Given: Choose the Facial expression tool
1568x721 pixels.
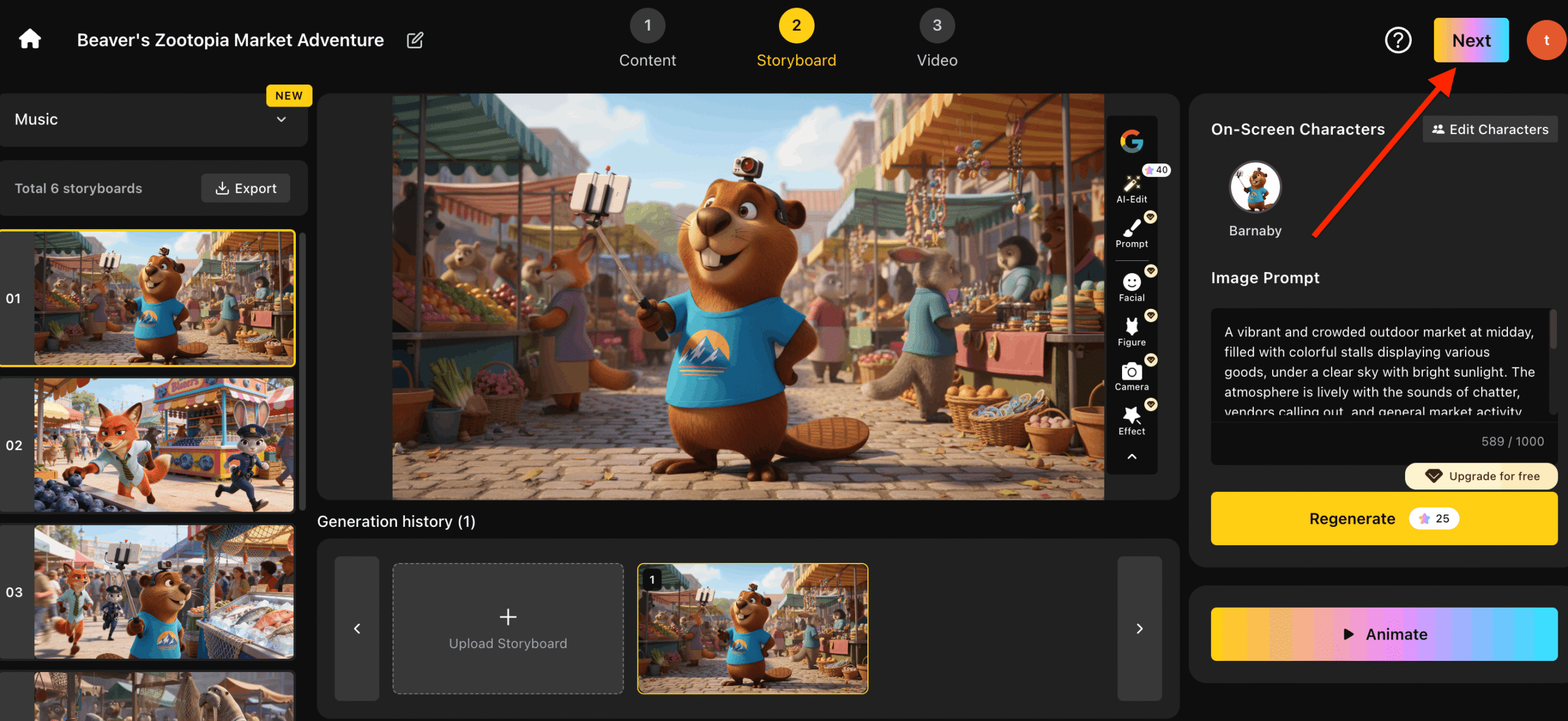Looking at the screenshot, I should 1131,287.
